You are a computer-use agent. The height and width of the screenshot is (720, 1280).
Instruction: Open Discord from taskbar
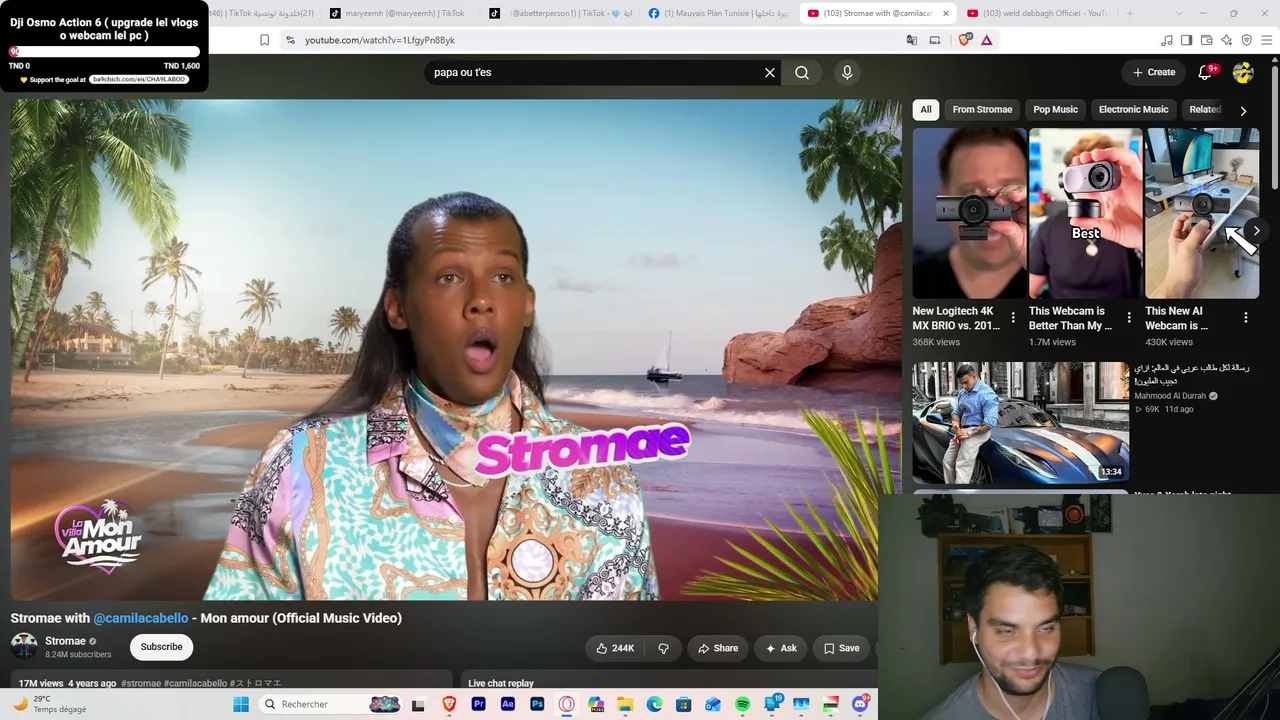click(x=860, y=704)
